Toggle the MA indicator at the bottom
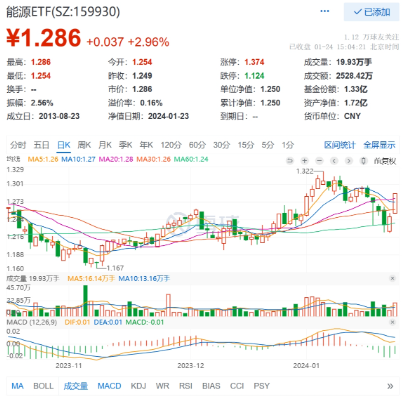Image resolution: width=413 pixels, height=397 pixels. (x=17, y=386)
